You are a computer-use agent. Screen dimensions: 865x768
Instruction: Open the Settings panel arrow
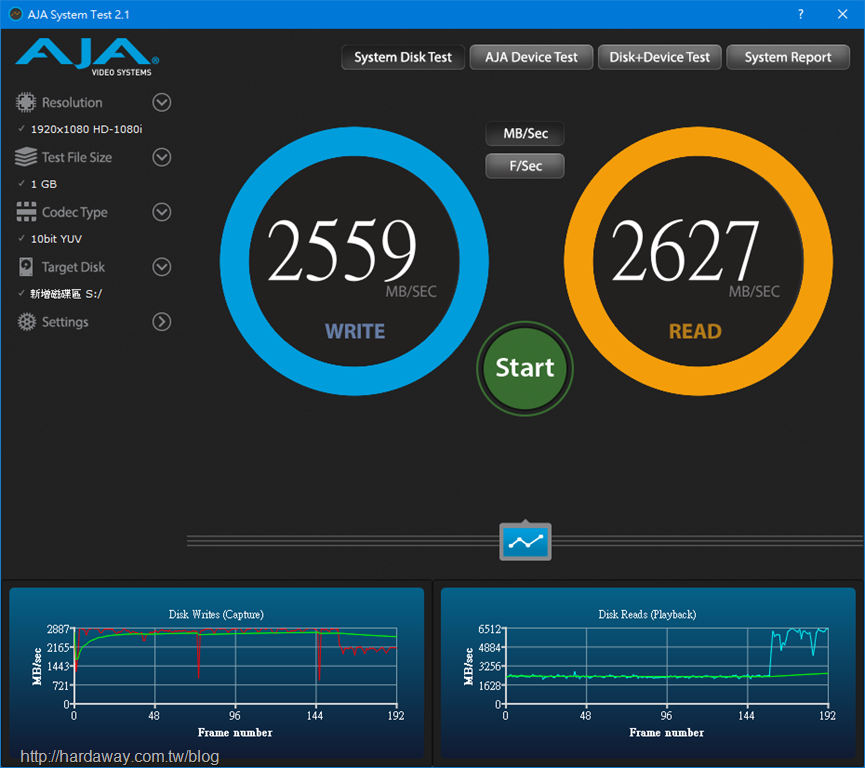(162, 322)
